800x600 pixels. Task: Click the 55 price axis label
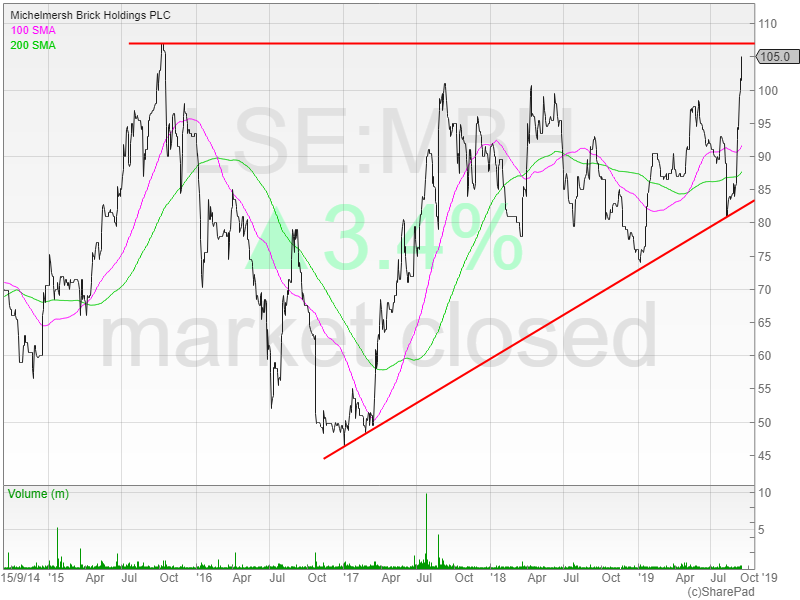point(764,389)
